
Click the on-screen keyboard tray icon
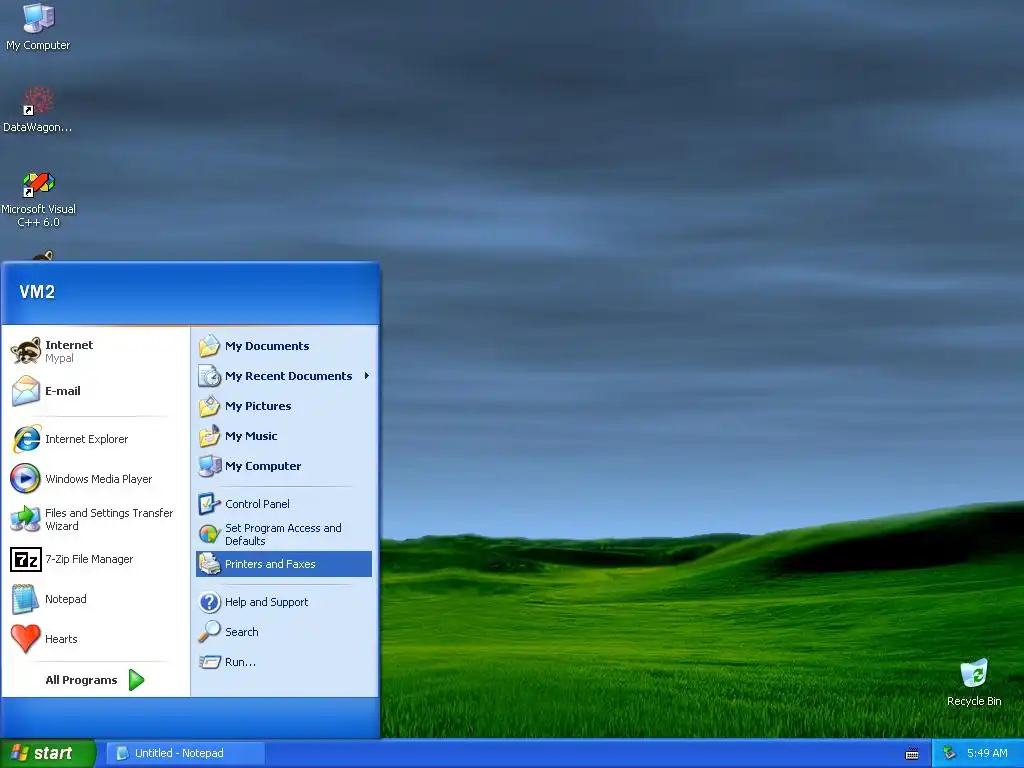point(912,754)
